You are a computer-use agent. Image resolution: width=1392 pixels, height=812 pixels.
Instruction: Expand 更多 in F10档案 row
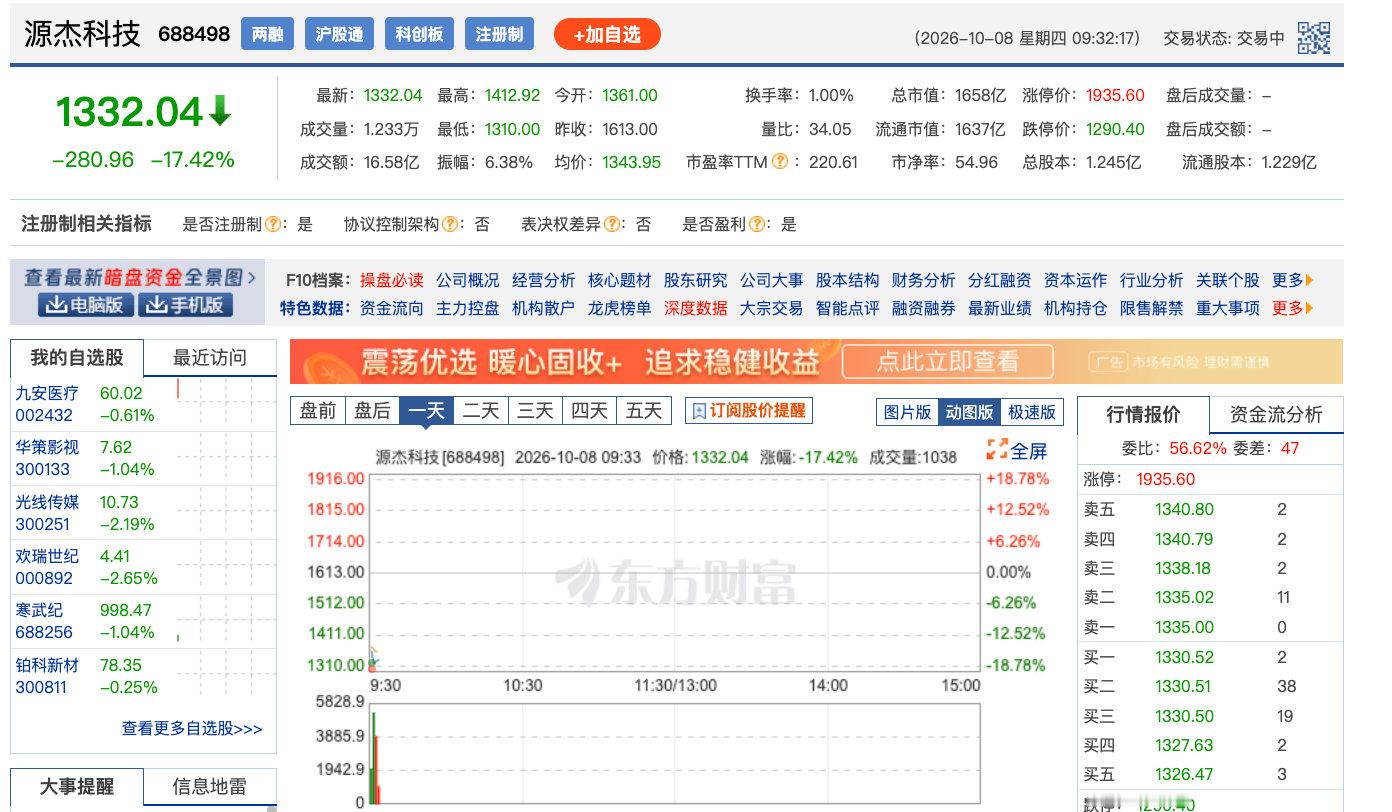click(1292, 280)
